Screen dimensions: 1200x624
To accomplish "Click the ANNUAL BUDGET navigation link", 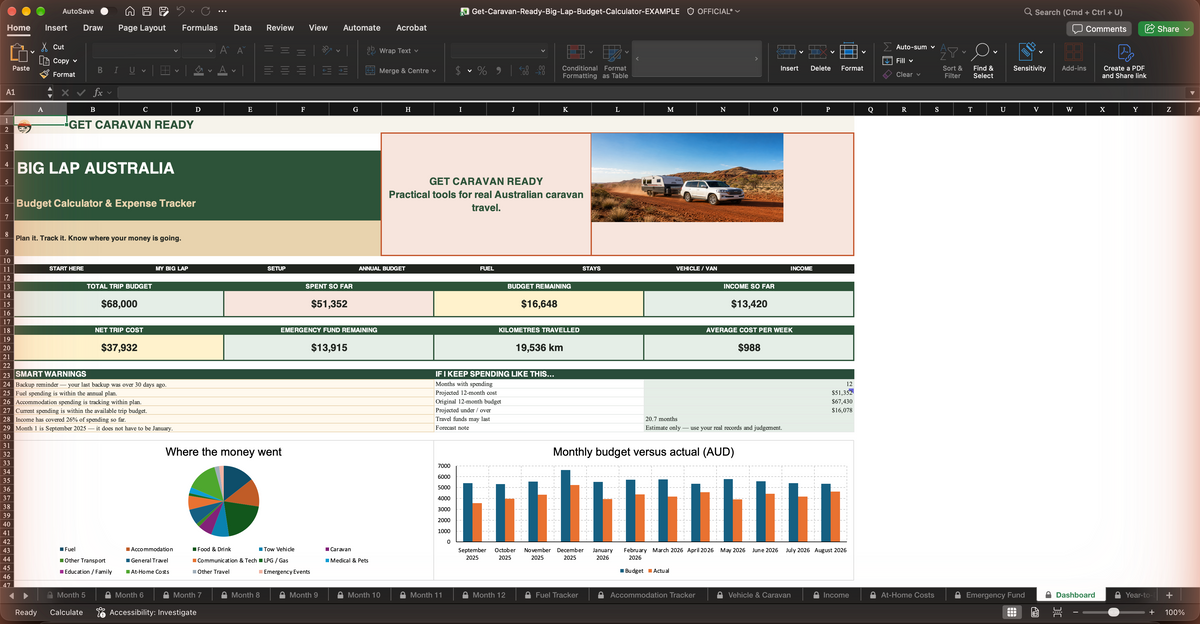I will [x=381, y=269].
